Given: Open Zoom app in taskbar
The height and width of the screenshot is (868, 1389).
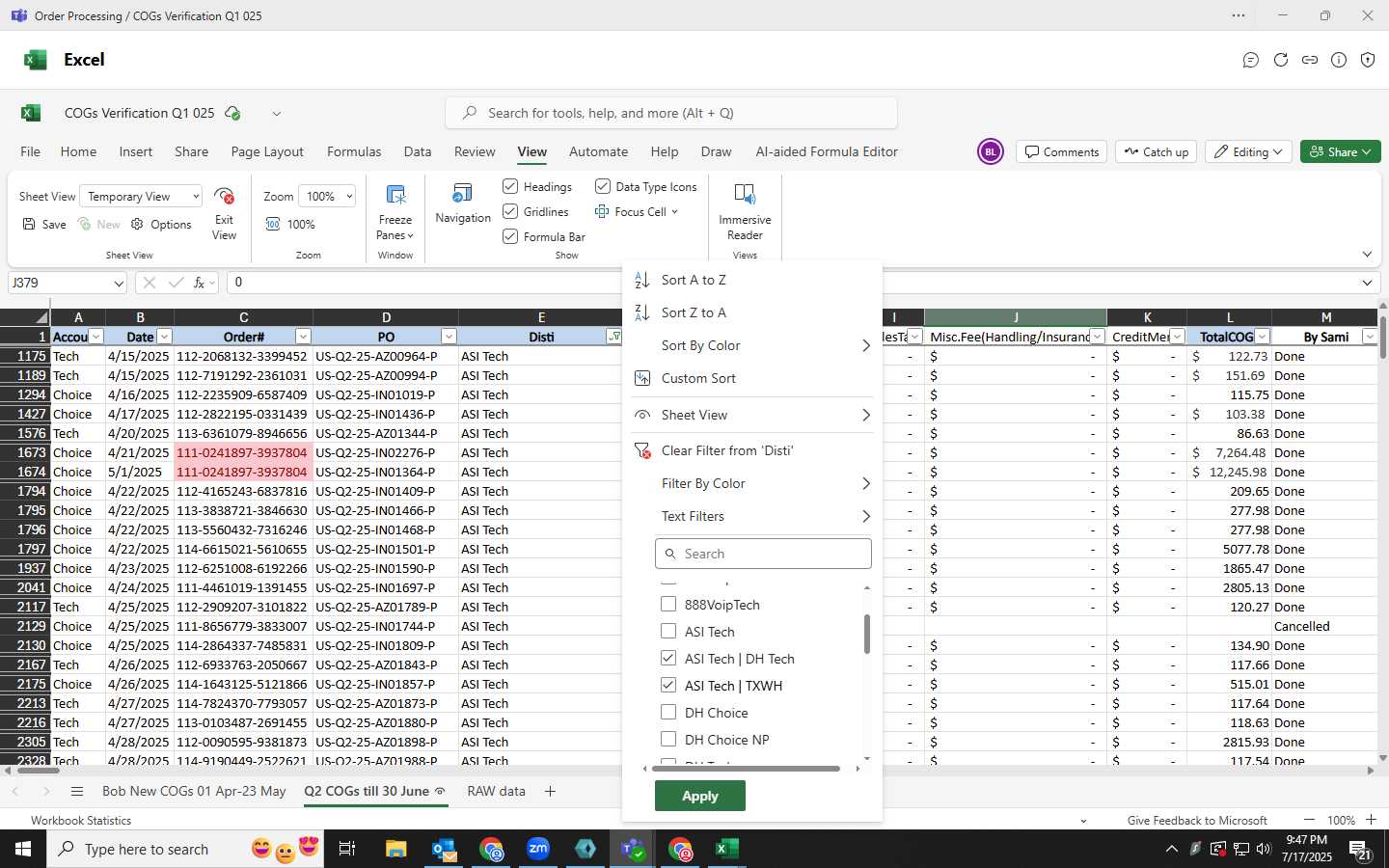Looking at the screenshot, I should tap(538, 849).
